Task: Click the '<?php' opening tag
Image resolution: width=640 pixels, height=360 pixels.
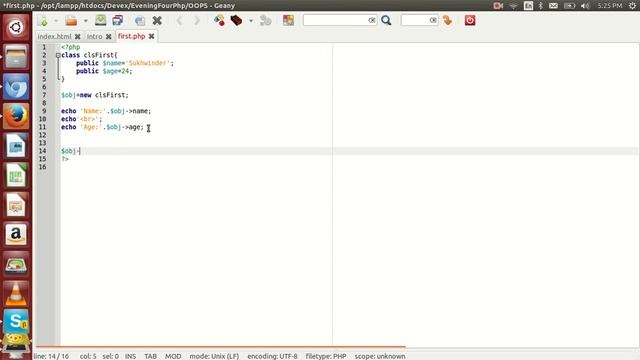Action: (x=71, y=47)
